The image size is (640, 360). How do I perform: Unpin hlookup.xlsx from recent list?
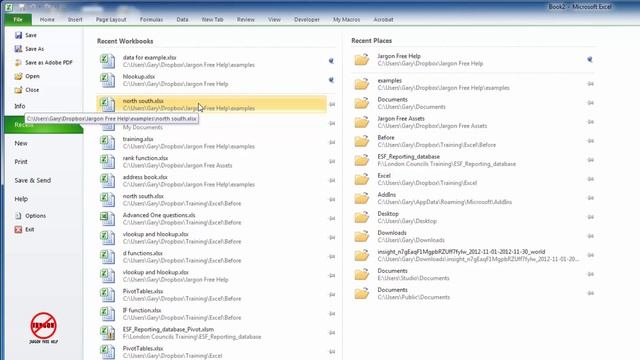click(x=331, y=80)
